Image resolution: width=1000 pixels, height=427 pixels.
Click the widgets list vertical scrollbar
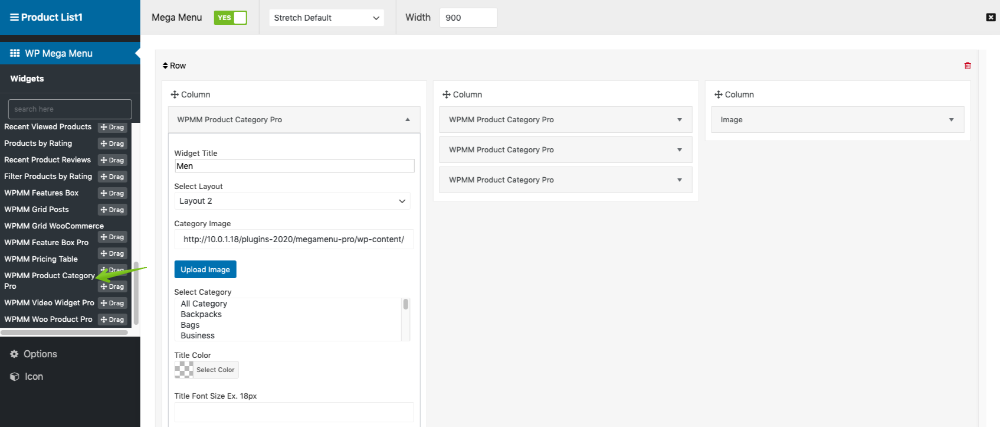tap(136, 292)
